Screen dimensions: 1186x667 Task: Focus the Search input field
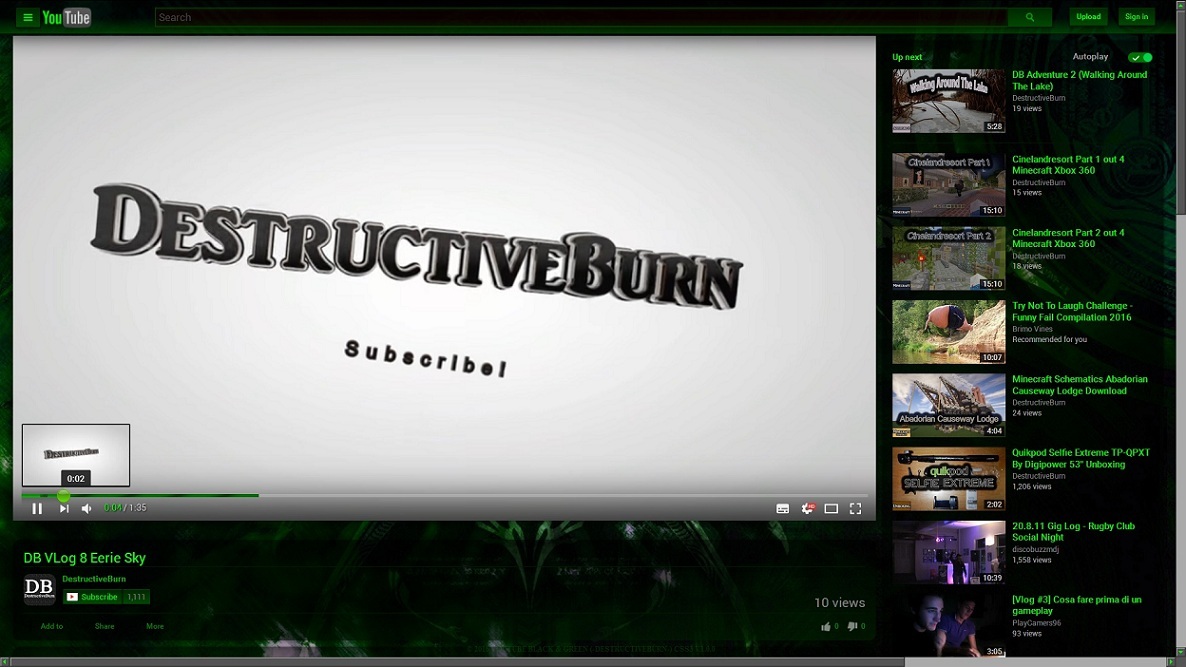581,17
